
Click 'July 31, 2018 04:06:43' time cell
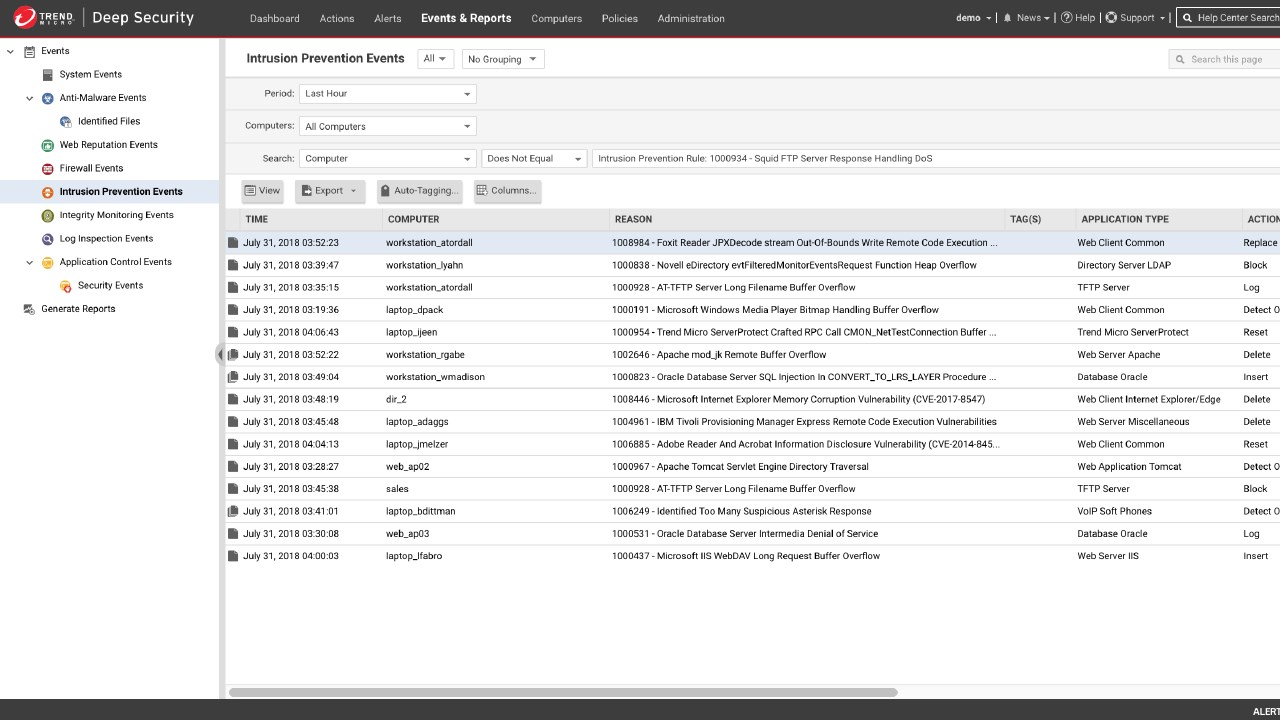(x=291, y=332)
